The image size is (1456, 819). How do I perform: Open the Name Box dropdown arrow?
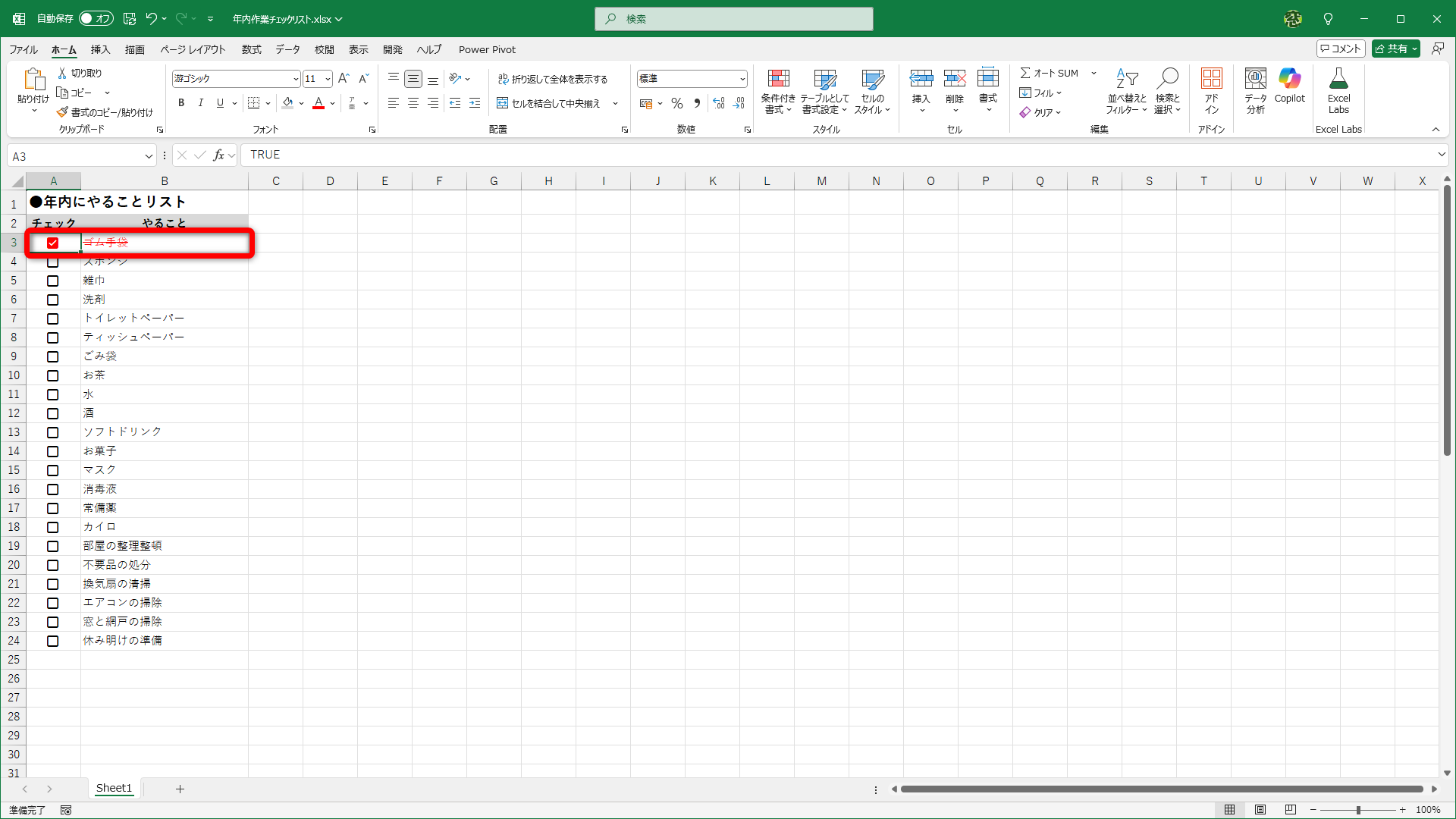[x=149, y=156]
